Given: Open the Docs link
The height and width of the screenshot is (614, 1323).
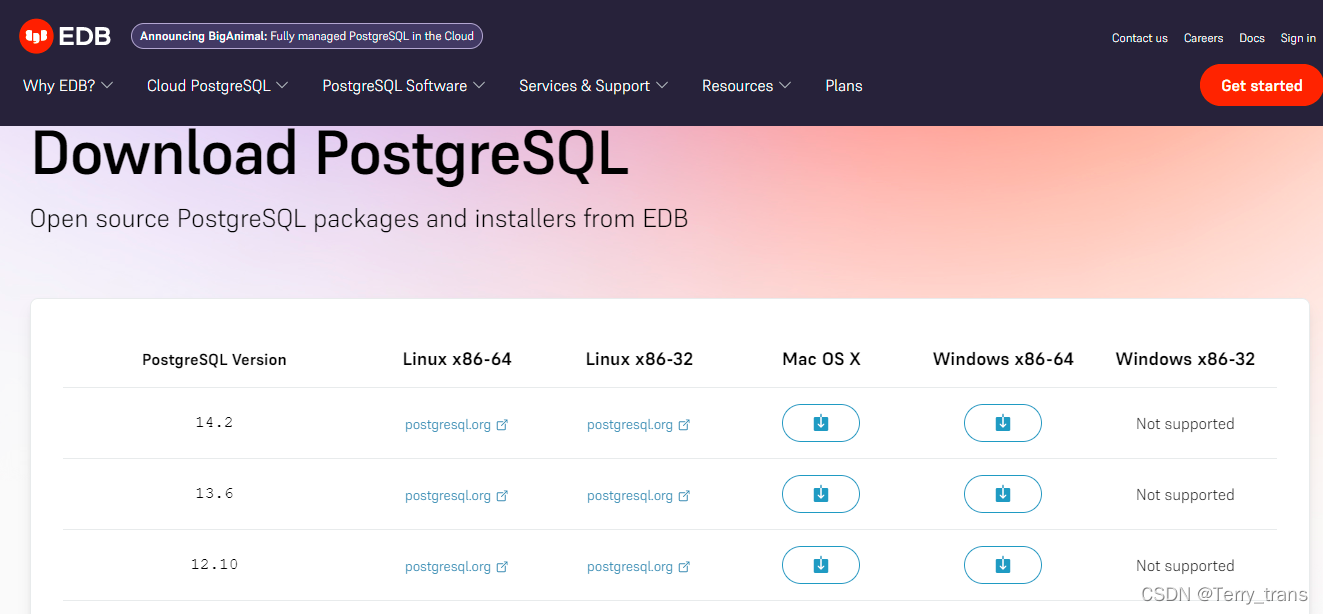Looking at the screenshot, I should [x=1252, y=38].
